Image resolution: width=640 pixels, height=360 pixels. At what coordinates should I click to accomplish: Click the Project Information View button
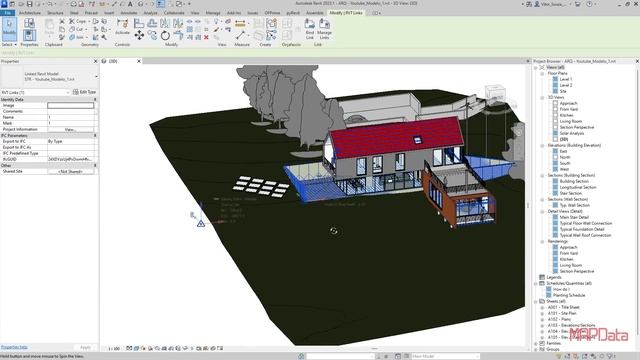pos(71,129)
